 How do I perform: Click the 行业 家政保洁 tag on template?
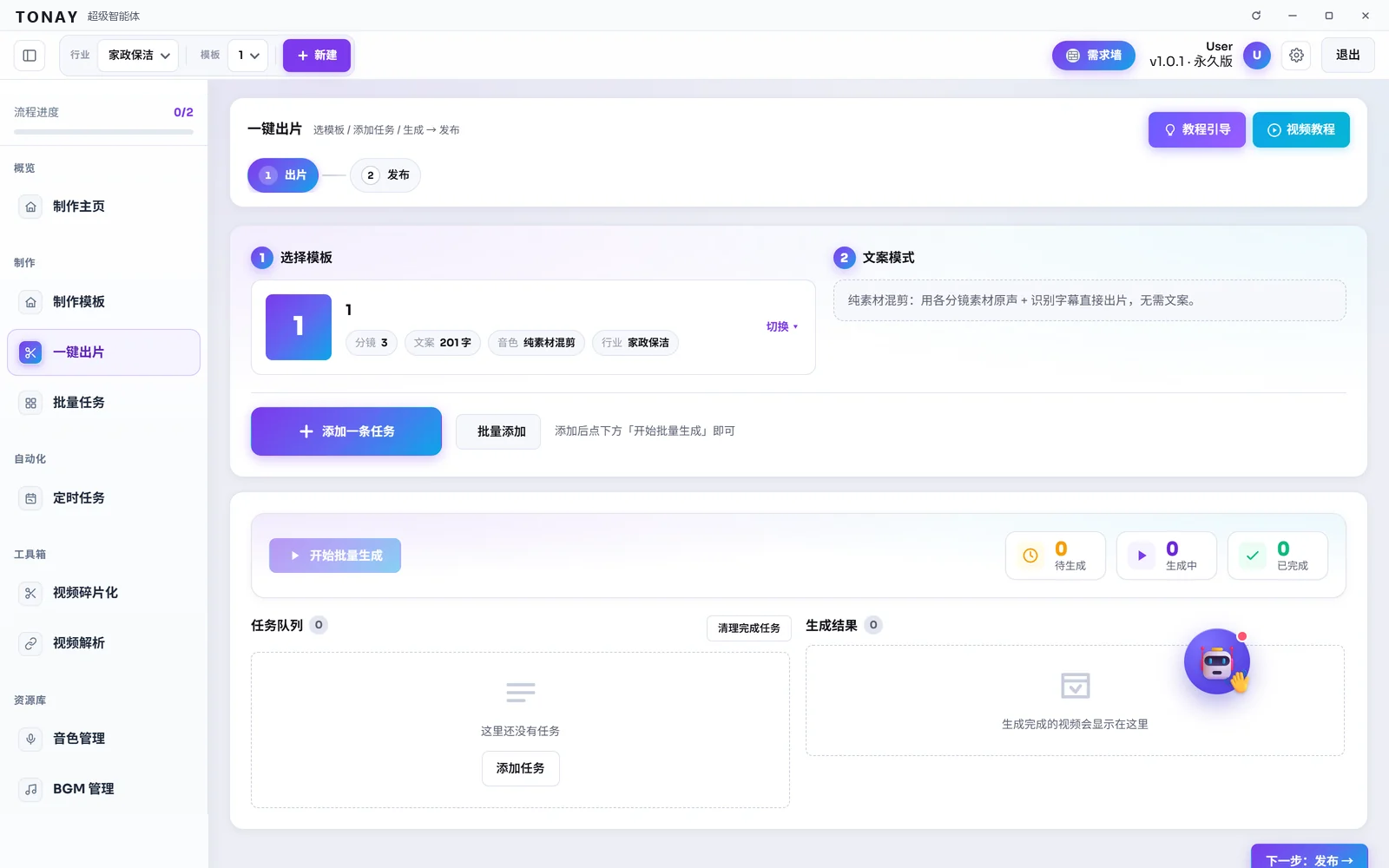(x=635, y=343)
